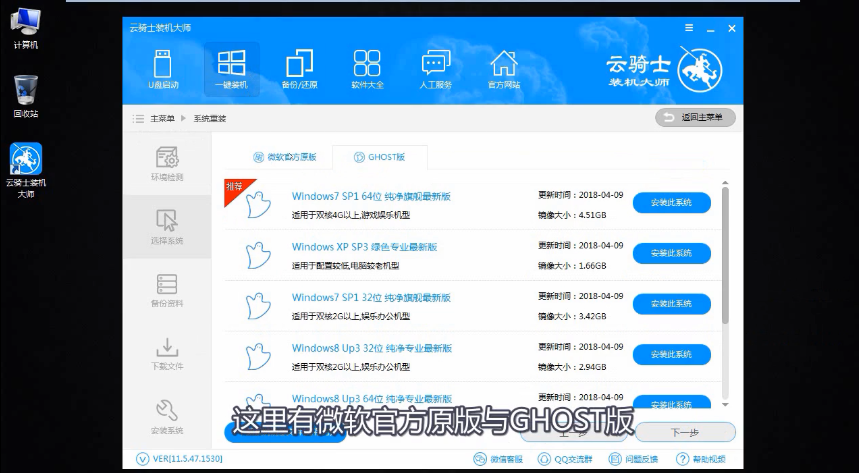The image size is (859, 473).
Task: Install the Windows8 Up3 32位 system
Action: [x=672, y=355]
